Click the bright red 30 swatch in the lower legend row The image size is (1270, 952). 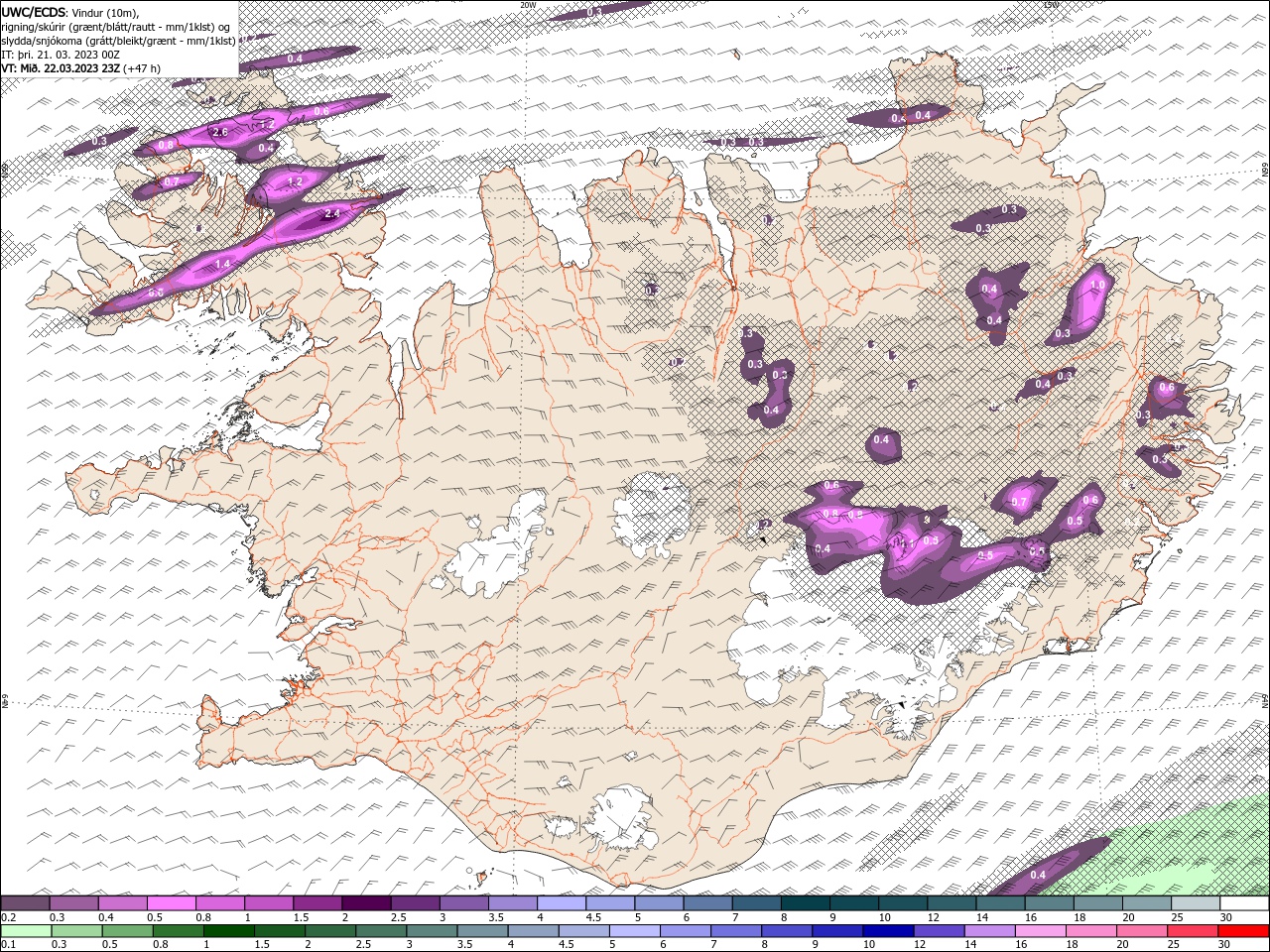point(1242,931)
